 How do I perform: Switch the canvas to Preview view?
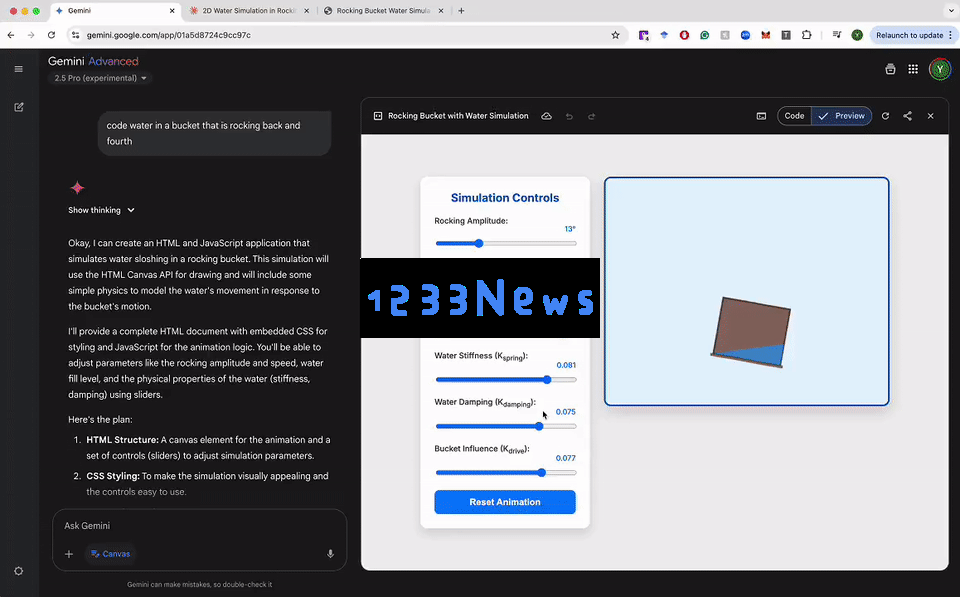[842, 116]
